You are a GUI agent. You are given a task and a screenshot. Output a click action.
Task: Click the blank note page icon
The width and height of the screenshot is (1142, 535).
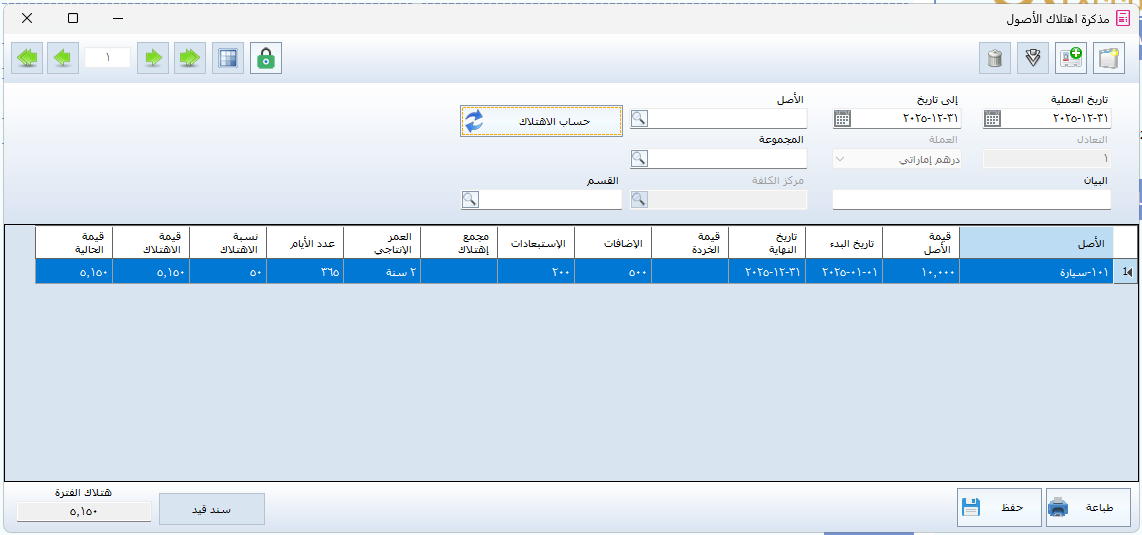pos(1109,58)
